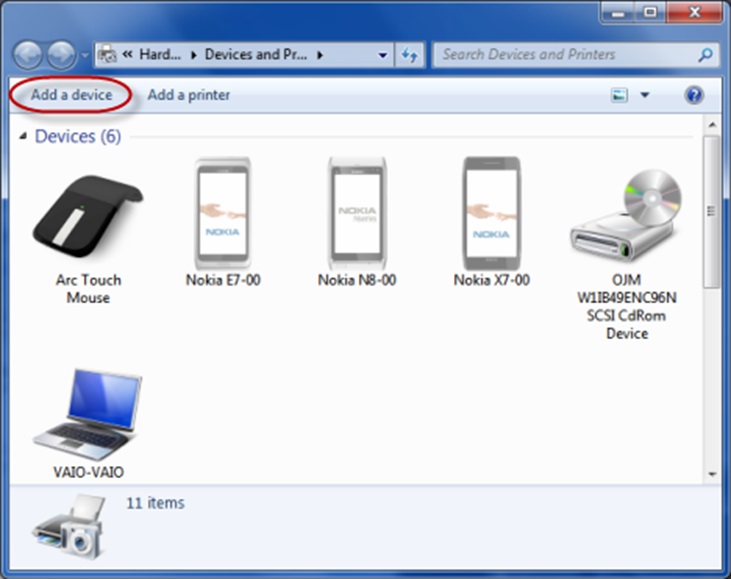The height and width of the screenshot is (579, 731).
Task: Click the scrollbar down arrow
Action: coord(712,474)
